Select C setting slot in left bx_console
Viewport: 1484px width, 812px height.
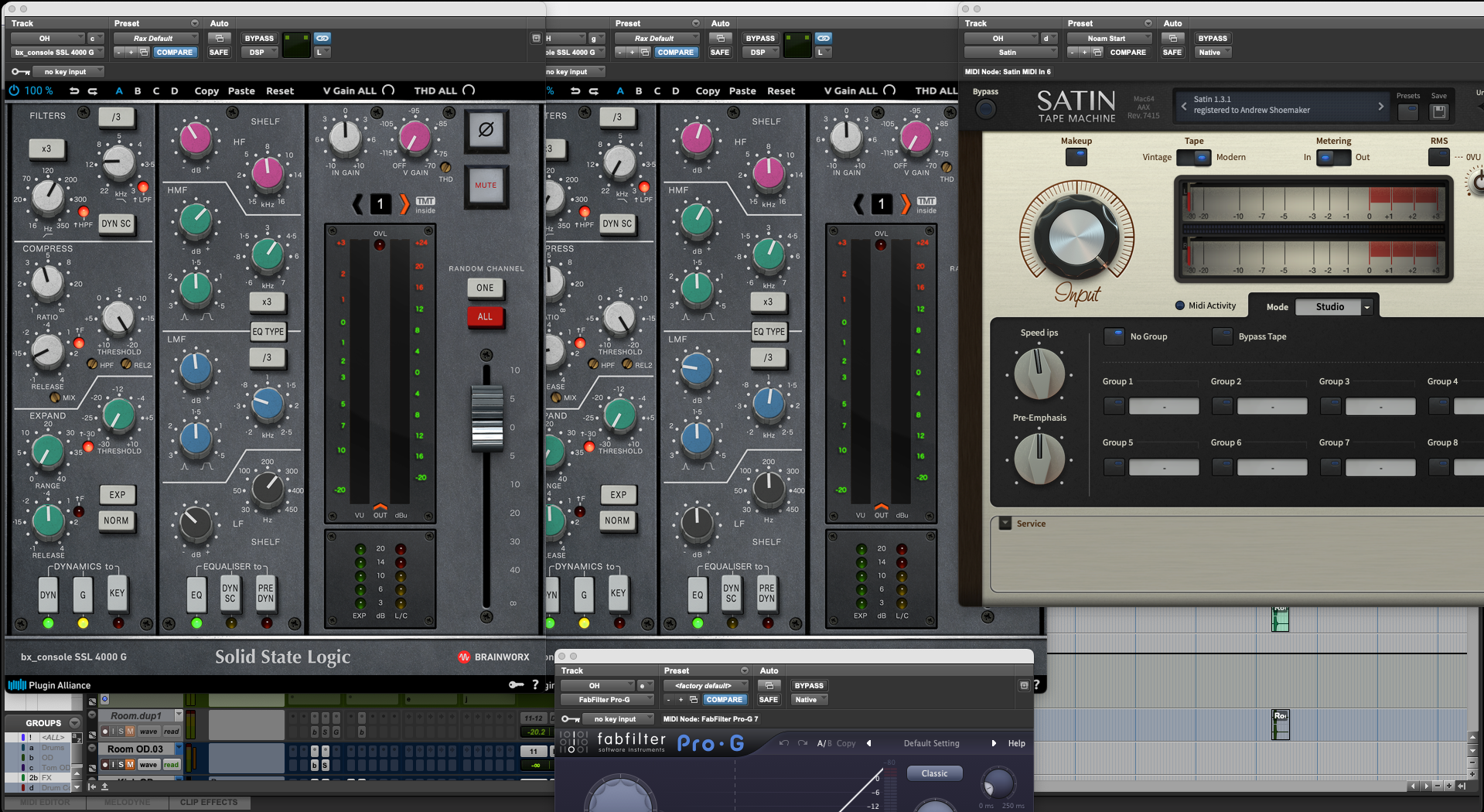[156, 90]
